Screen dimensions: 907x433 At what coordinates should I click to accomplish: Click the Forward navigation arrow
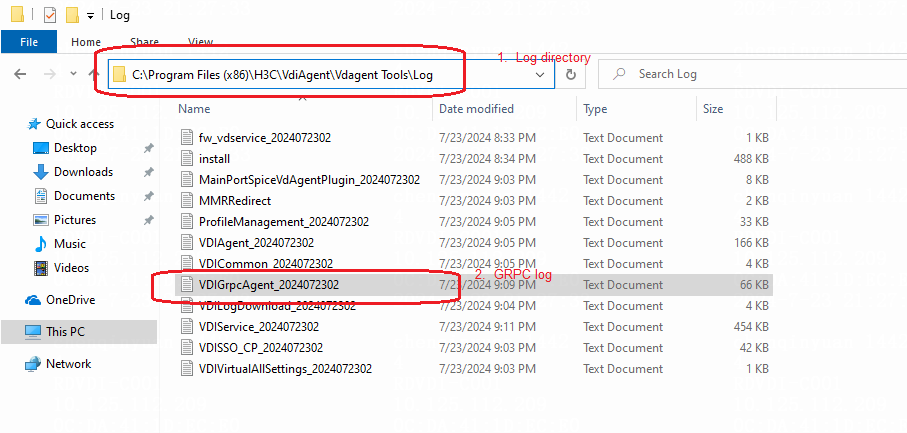pos(50,74)
